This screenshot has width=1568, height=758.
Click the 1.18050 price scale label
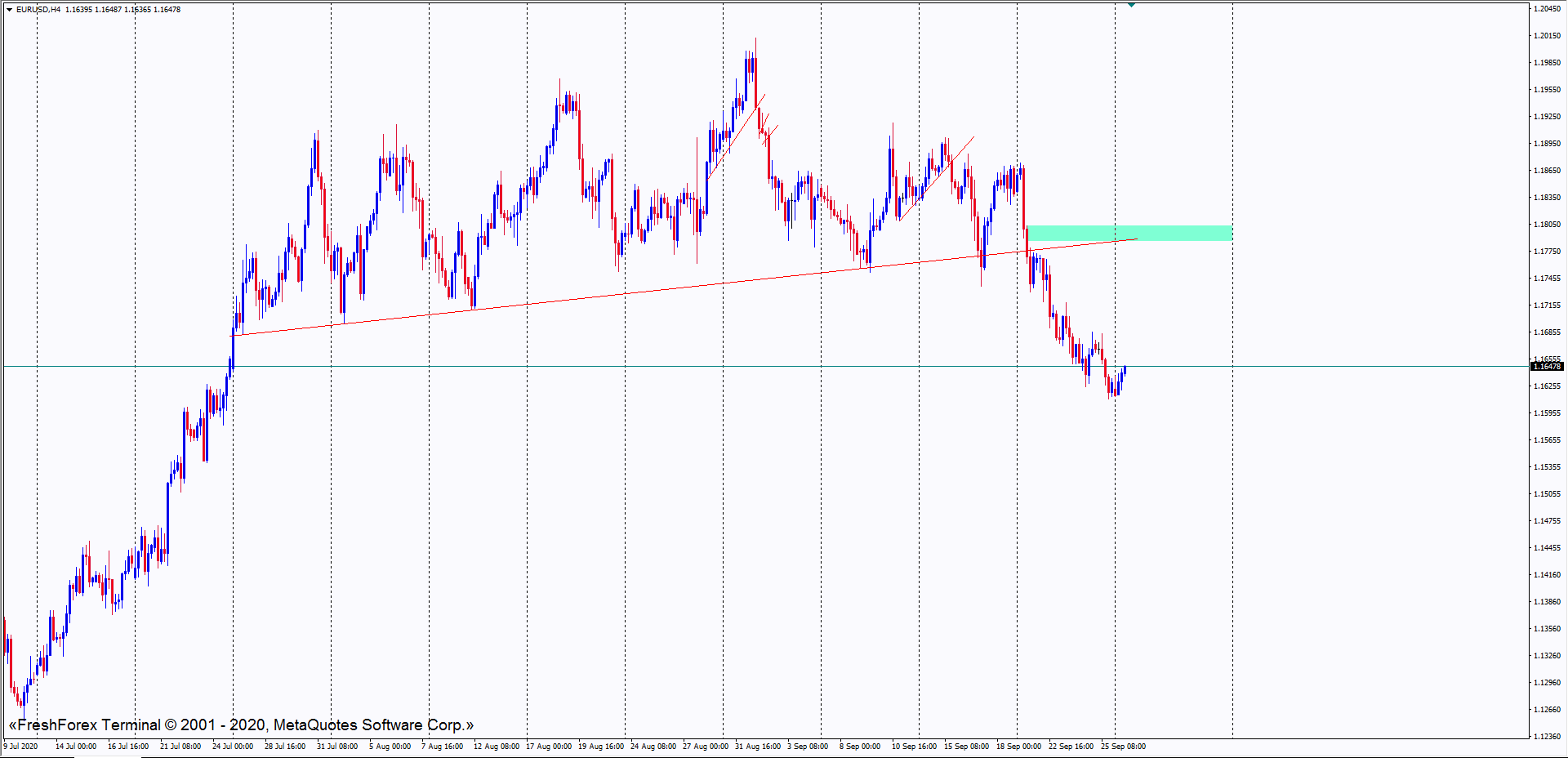[1547, 225]
